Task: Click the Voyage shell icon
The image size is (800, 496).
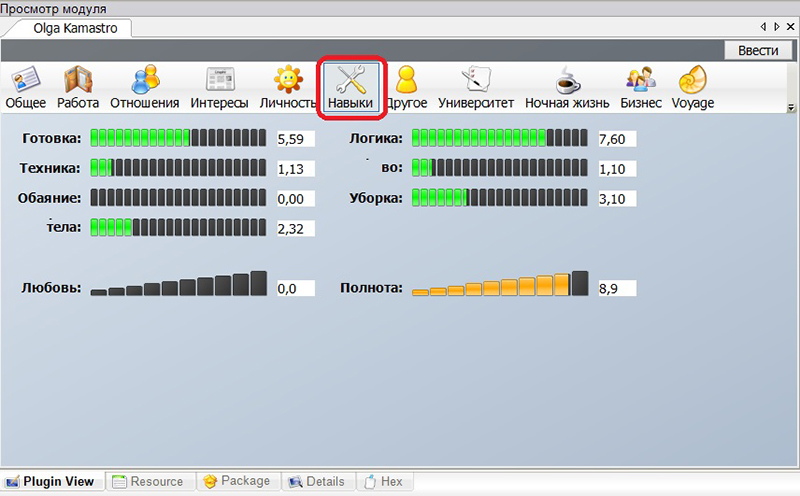Action: (692, 80)
